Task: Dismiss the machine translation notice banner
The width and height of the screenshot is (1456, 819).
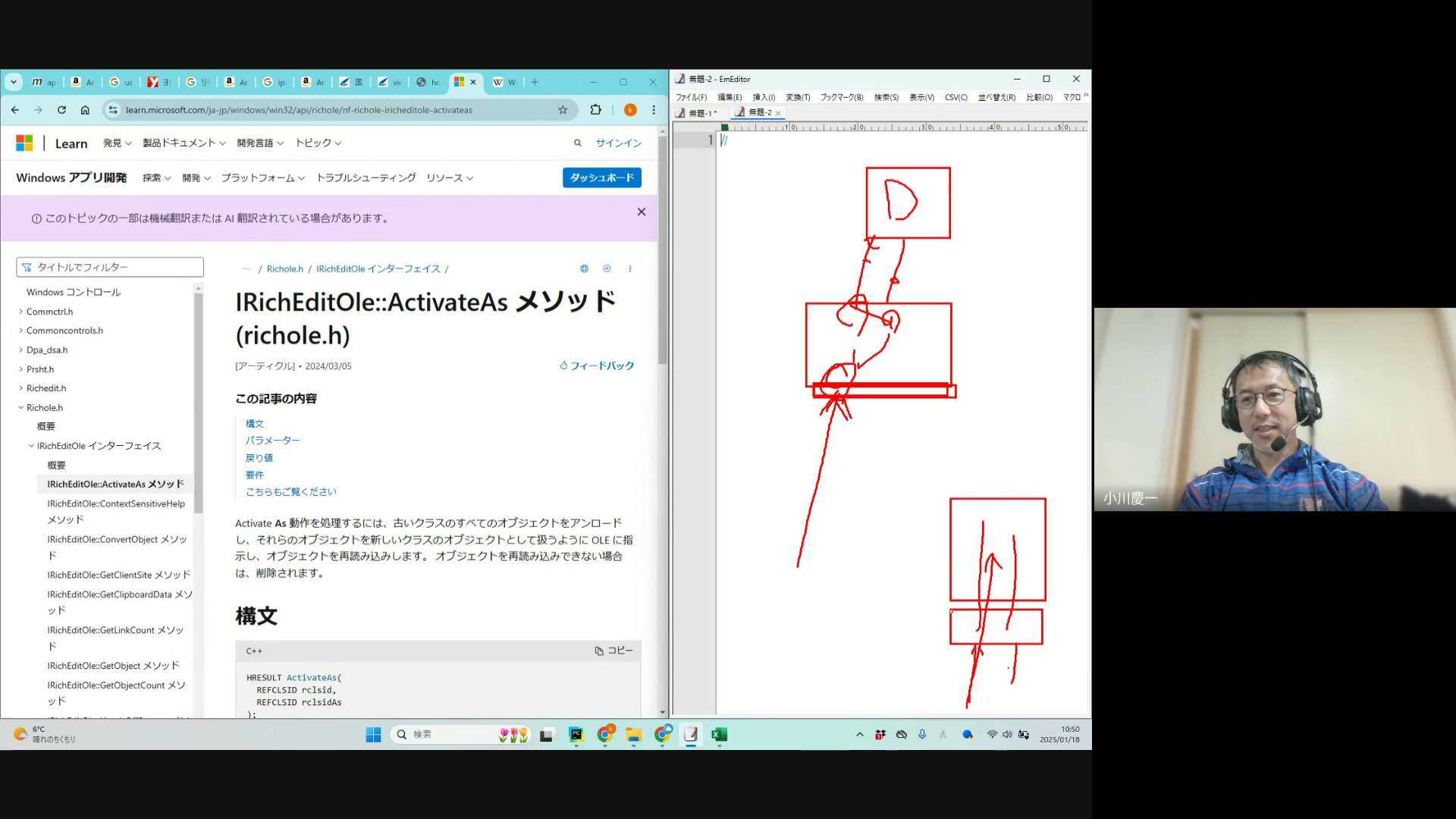Action: [x=641, y=212]
